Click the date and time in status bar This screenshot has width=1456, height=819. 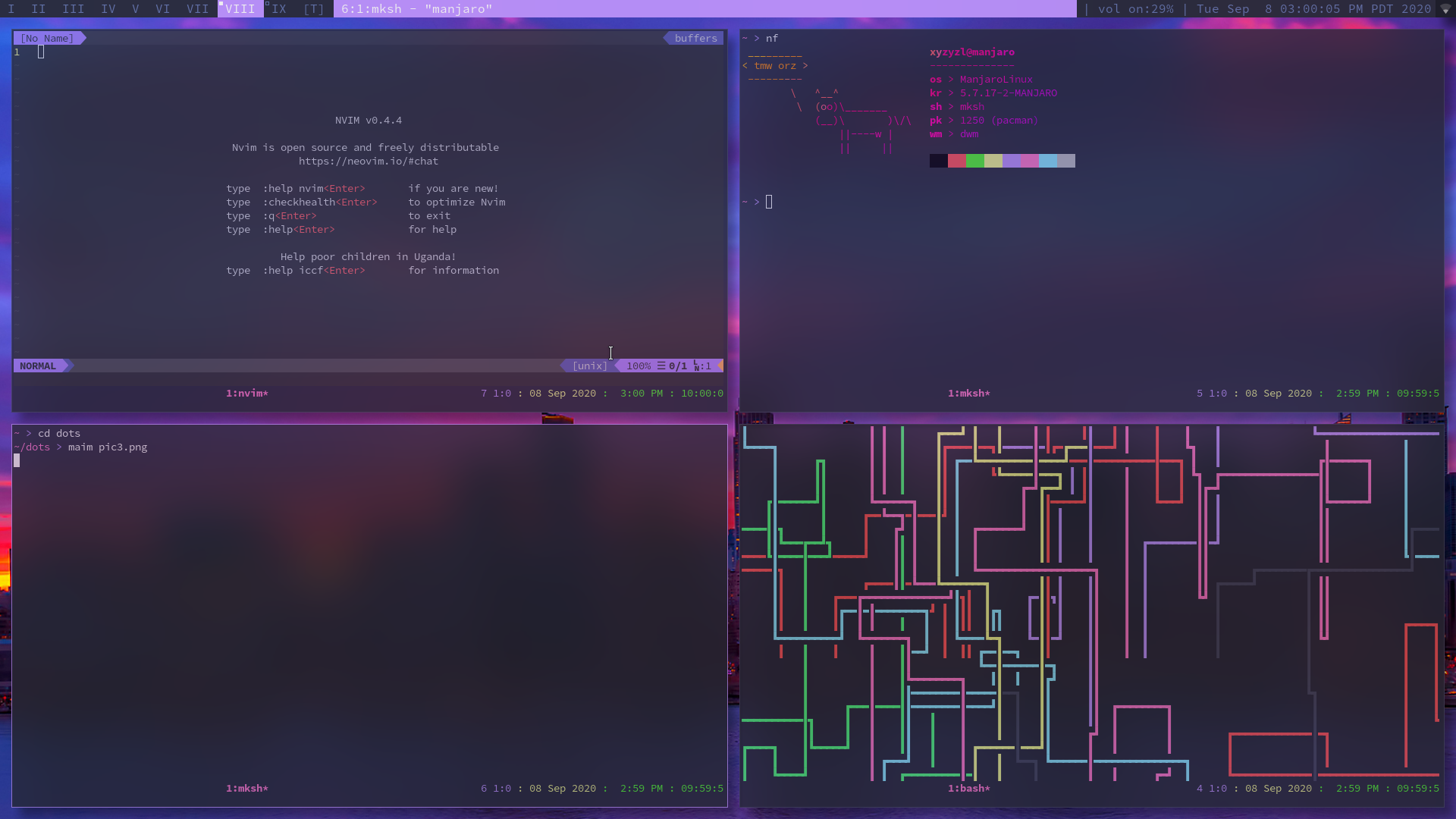click(1313, 9)
